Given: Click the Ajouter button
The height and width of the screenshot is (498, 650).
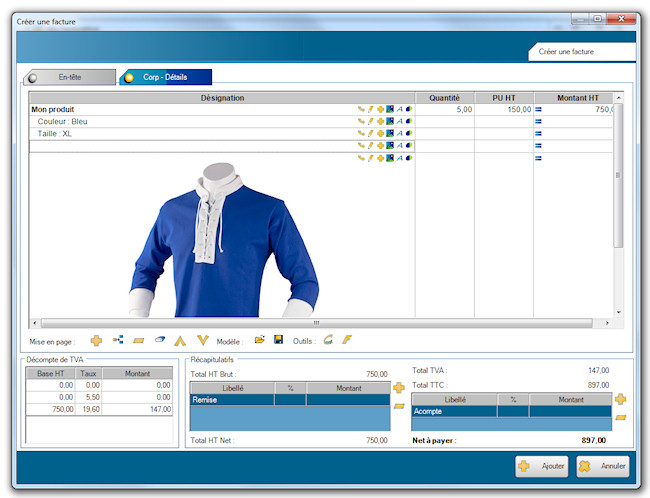Looking at the screenshot, I should pos(542,466).
